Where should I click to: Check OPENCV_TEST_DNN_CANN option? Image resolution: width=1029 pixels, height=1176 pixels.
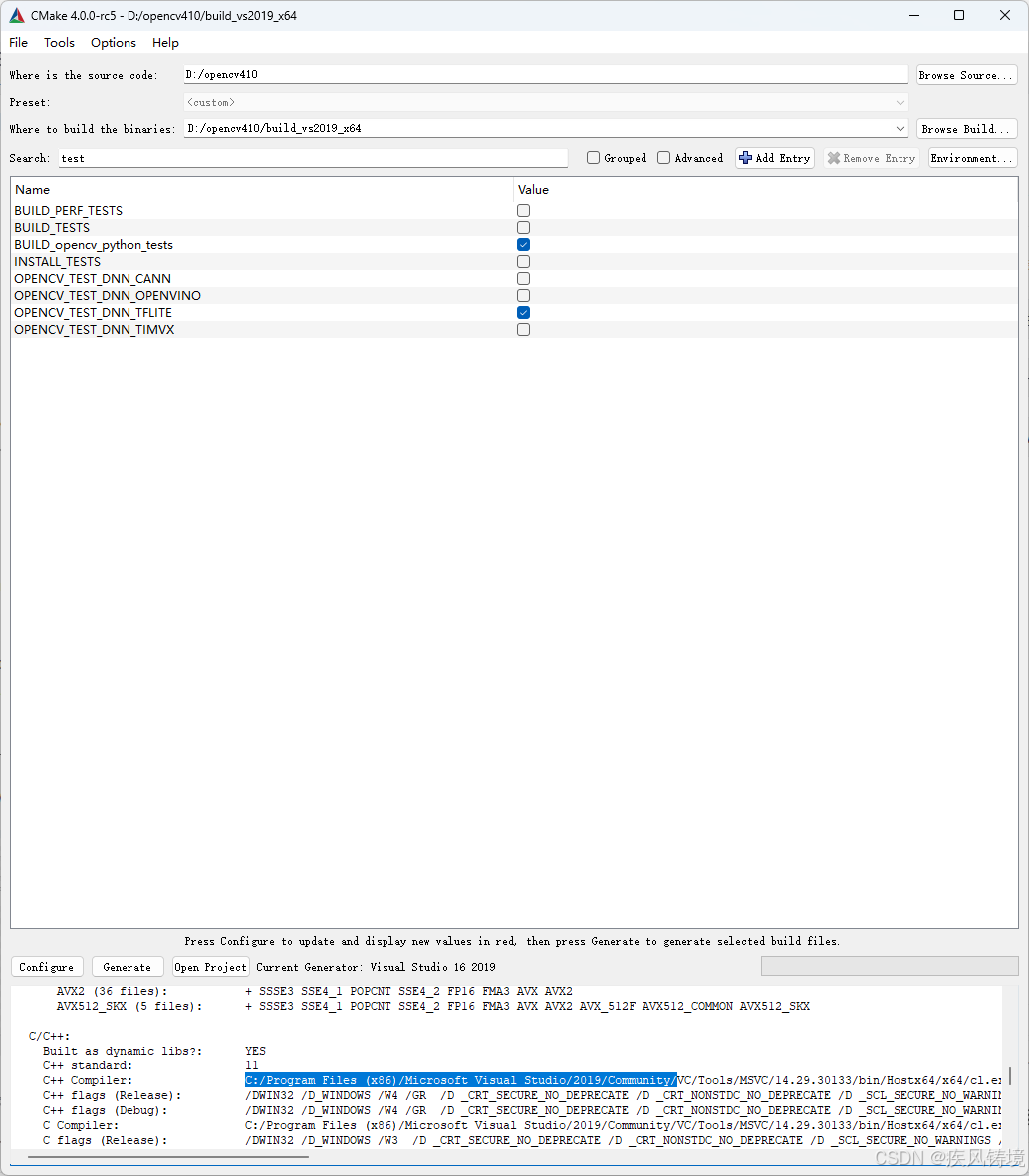pyautogui.click(x=524, y=278)
